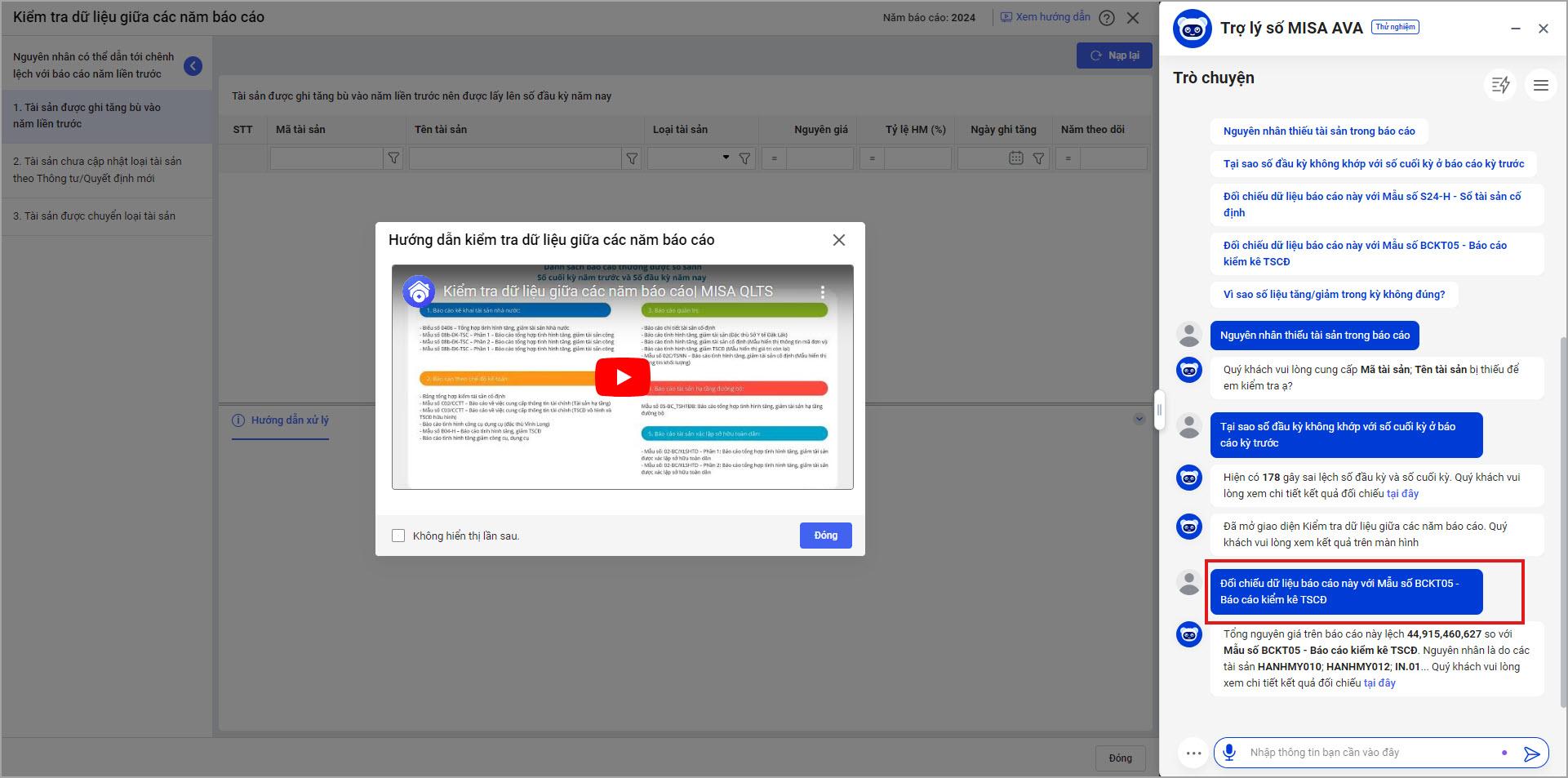The width and height of the screenshot is (1568, 778).
Task: Open the 'Xem hướng dẫn' link
Action: pos(1046,17)
